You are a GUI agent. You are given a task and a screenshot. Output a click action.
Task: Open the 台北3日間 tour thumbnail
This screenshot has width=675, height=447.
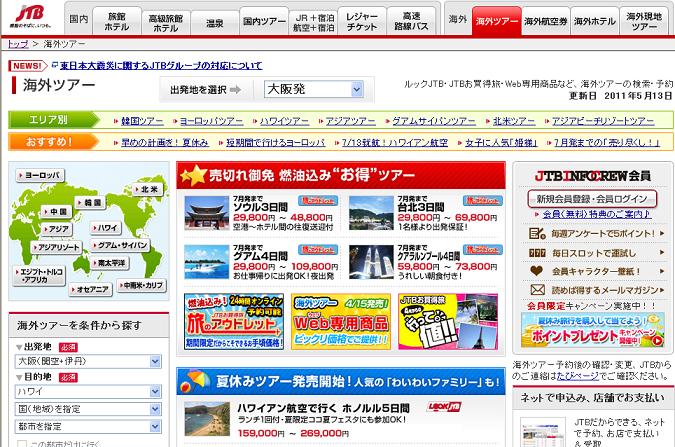pyautogui.click(x=371, y=213)
